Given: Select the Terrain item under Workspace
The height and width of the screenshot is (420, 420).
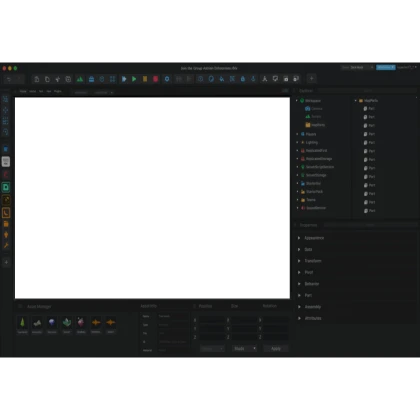Looking at the screenshot, I should (313, 117).
